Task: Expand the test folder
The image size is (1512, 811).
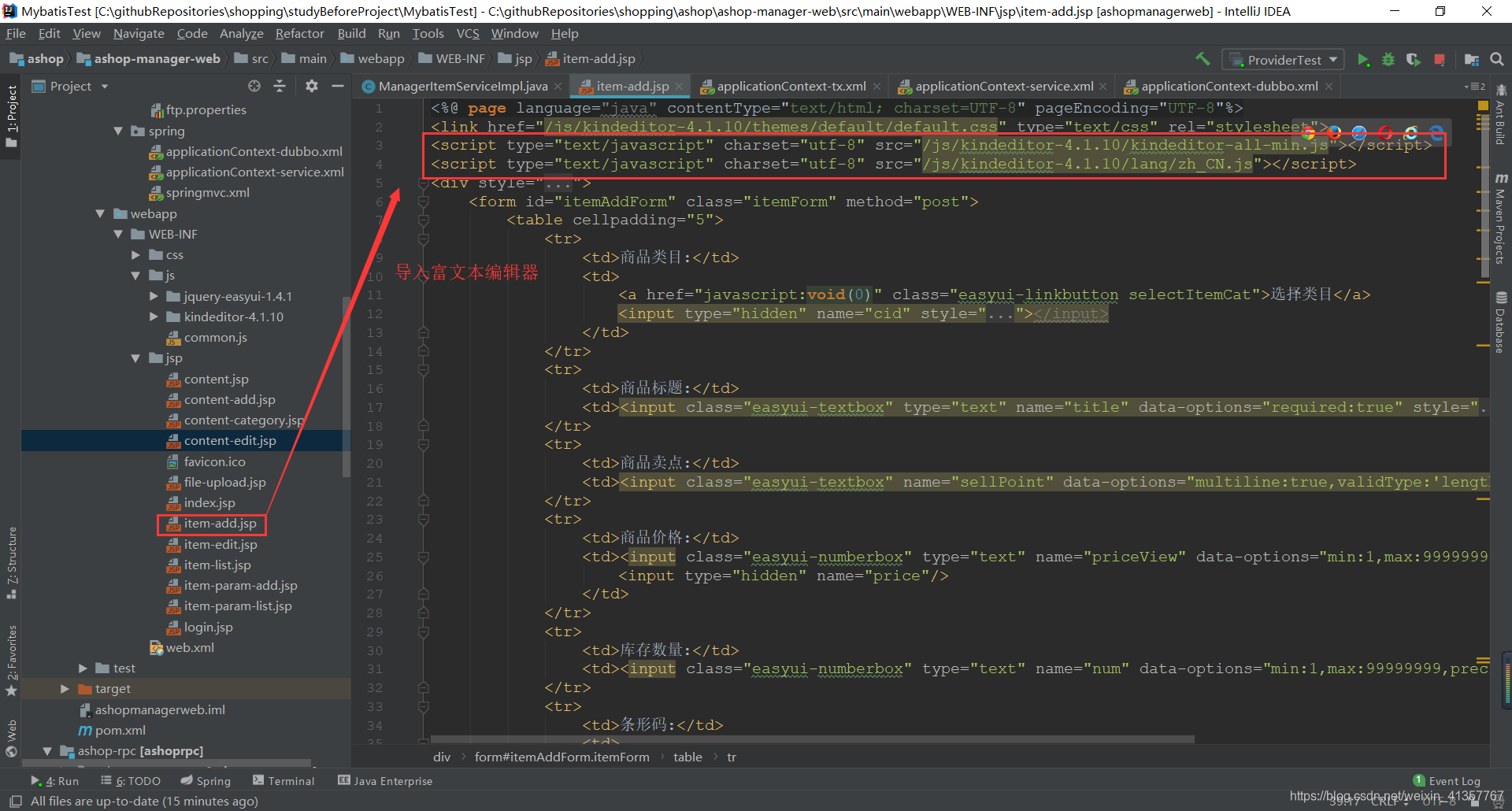Action: pyautogui.click(x=83, y=668)
